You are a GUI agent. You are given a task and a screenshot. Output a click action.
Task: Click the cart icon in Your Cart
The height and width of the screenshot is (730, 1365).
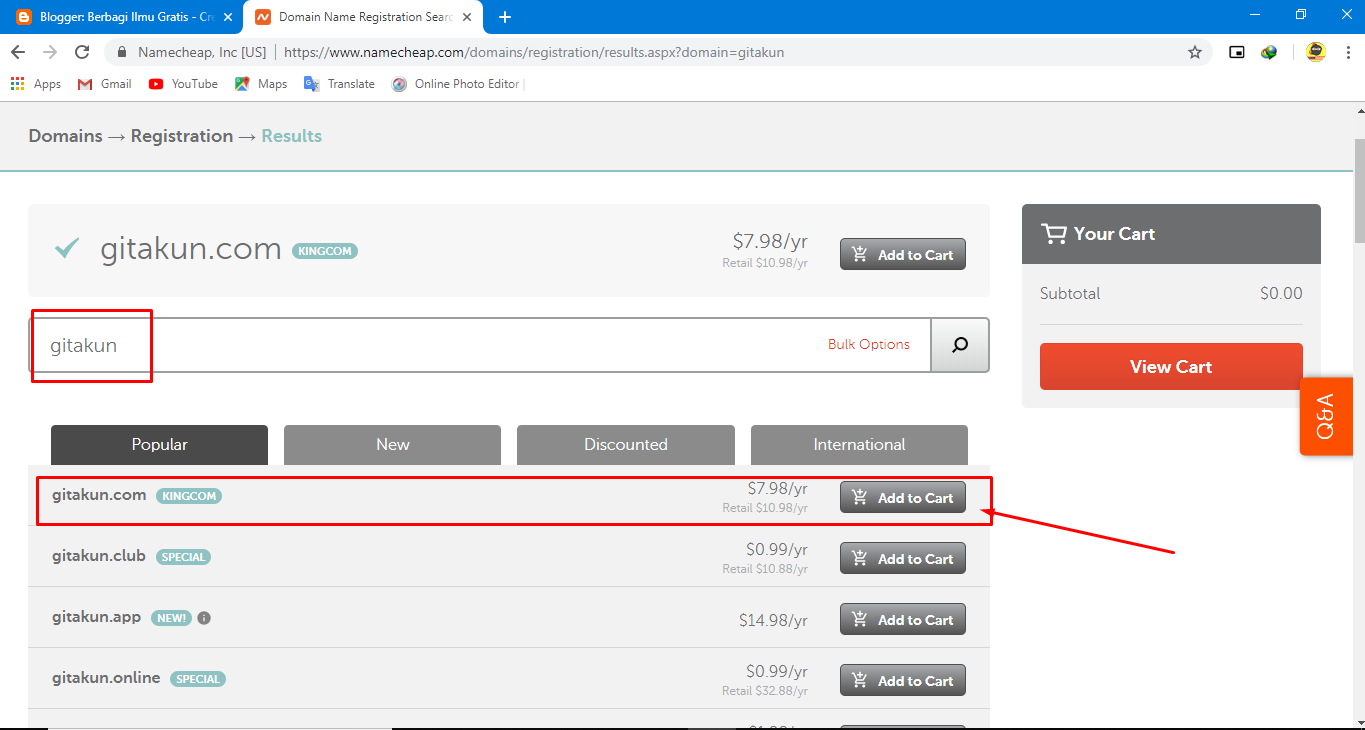click(1054, 234)
